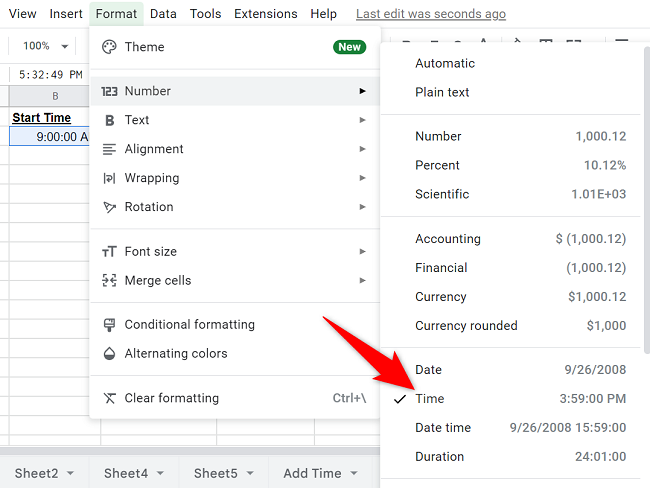Viewport: 650px width, 488px height.
Task: Select the Date time format
Action: [x=443, y=428]
